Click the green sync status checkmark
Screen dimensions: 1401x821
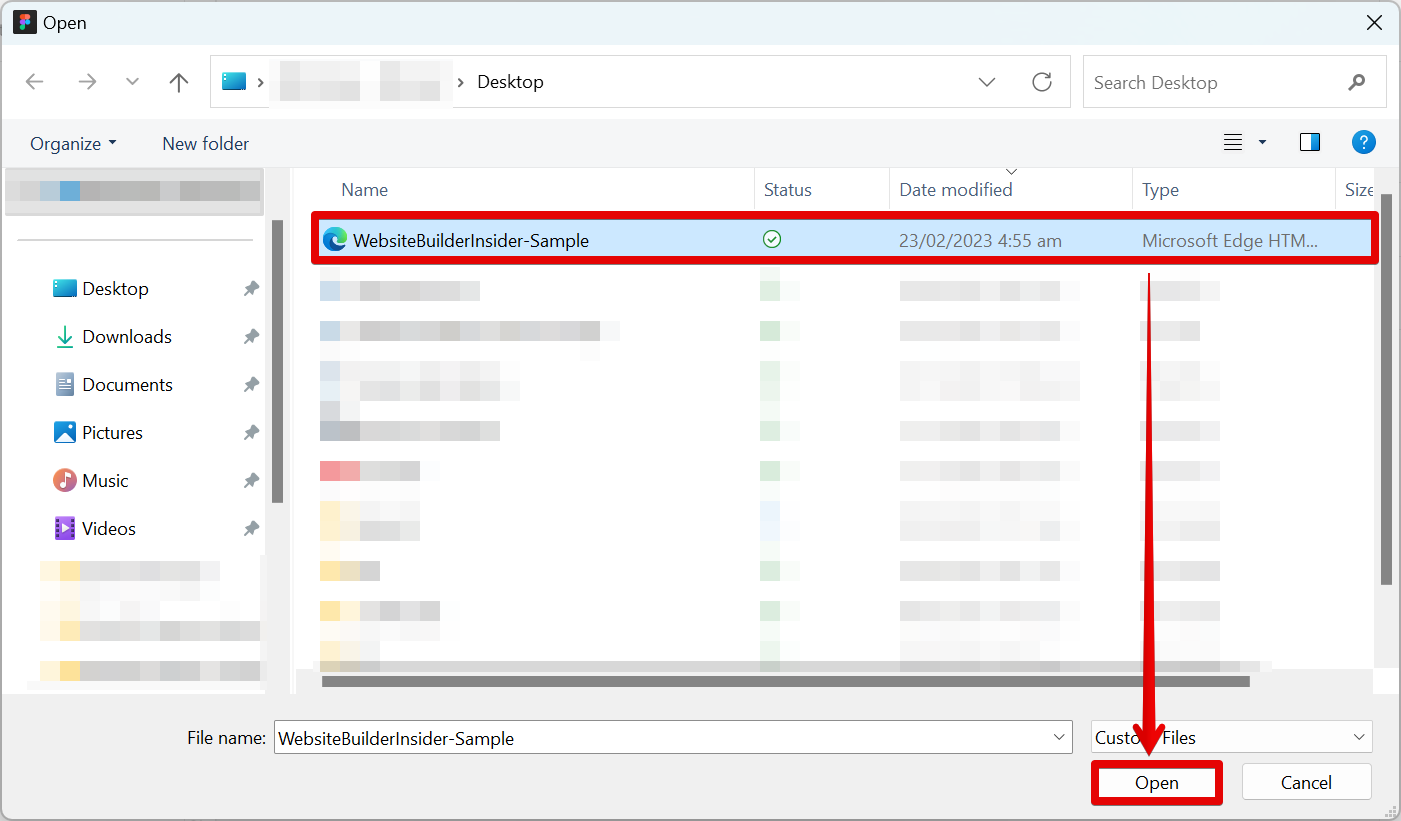pyautogui.click(x=772, y=240)
